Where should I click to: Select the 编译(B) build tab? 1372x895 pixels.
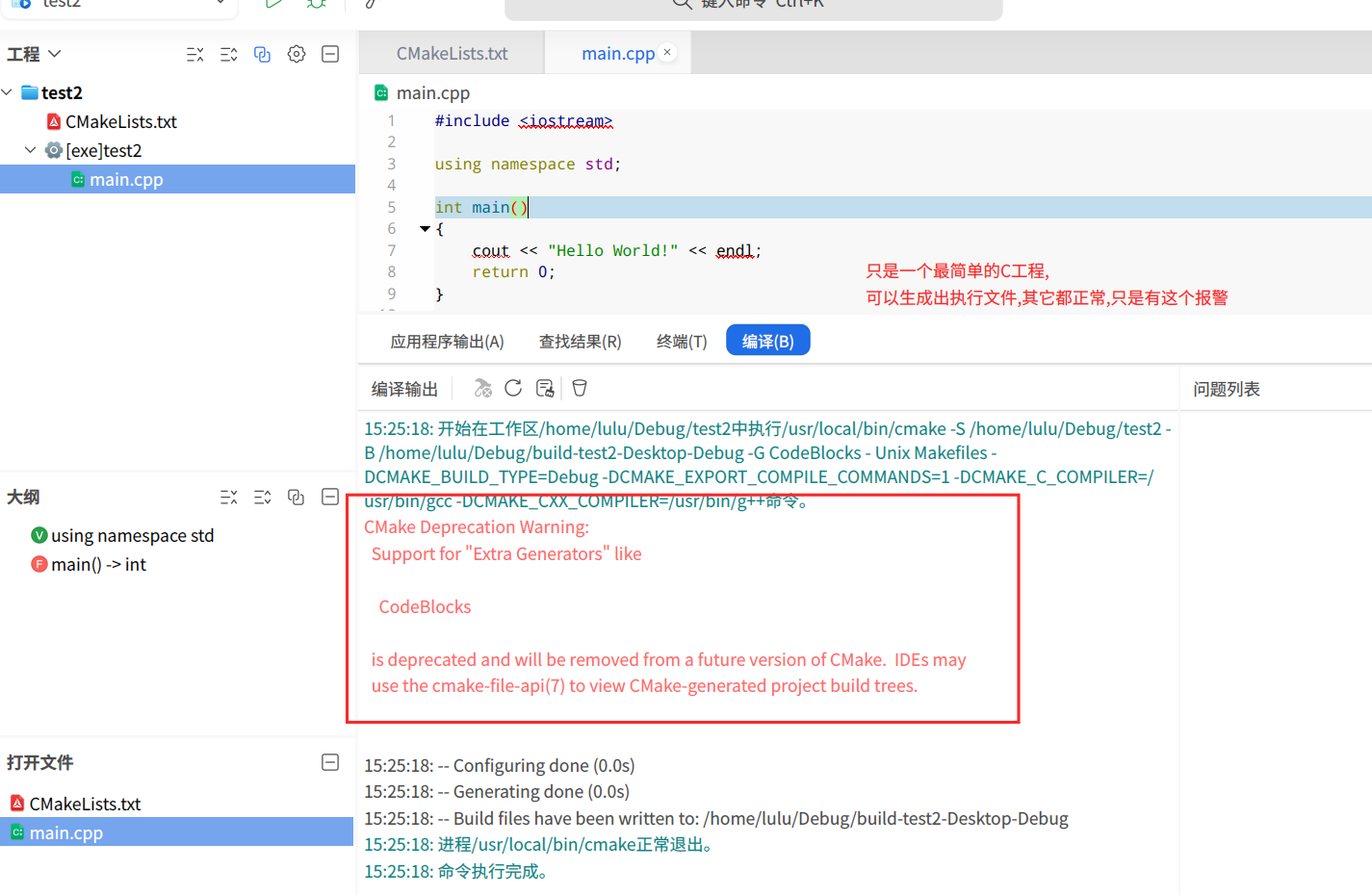pyautogui.click(x=768, y=341)
